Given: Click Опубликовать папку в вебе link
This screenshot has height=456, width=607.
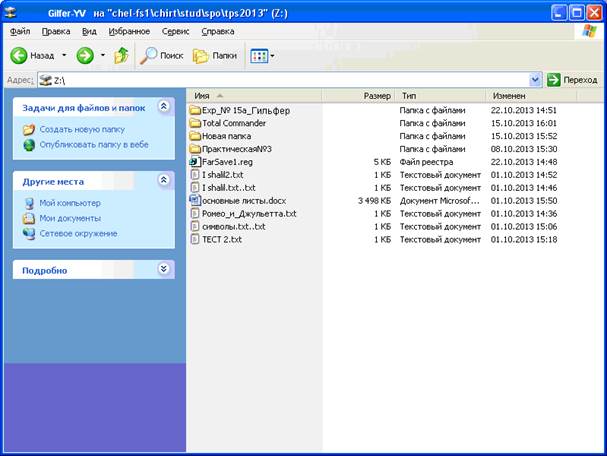Looking at the screenshot, I should 94,145.
